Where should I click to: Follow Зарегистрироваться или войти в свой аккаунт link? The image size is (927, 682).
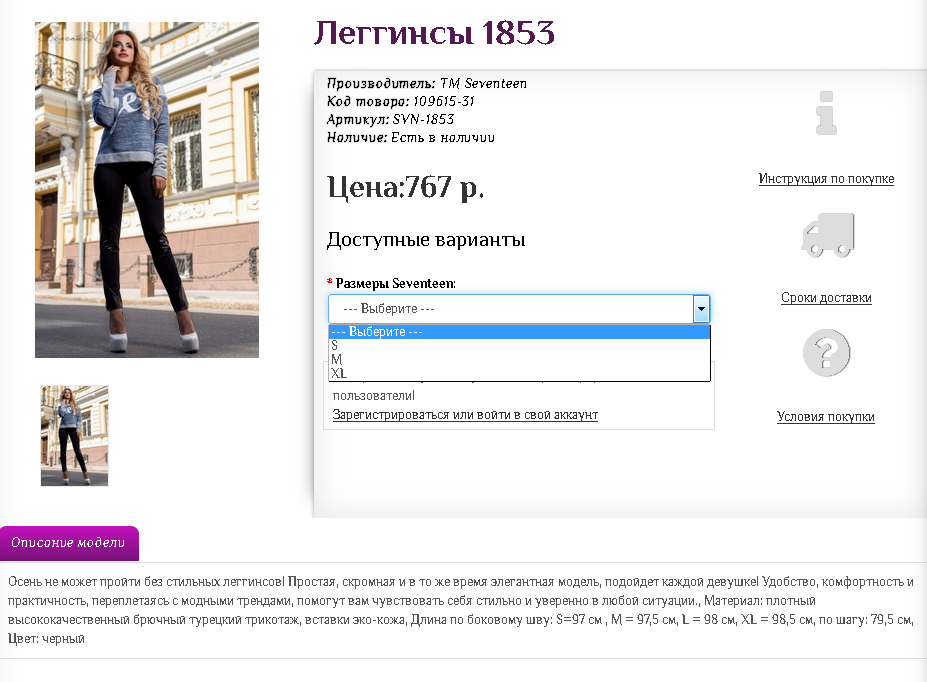pyautogui.click(x=465, y=414)
